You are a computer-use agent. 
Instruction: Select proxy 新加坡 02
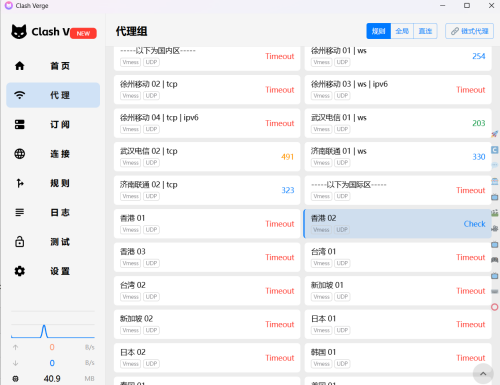207,324
